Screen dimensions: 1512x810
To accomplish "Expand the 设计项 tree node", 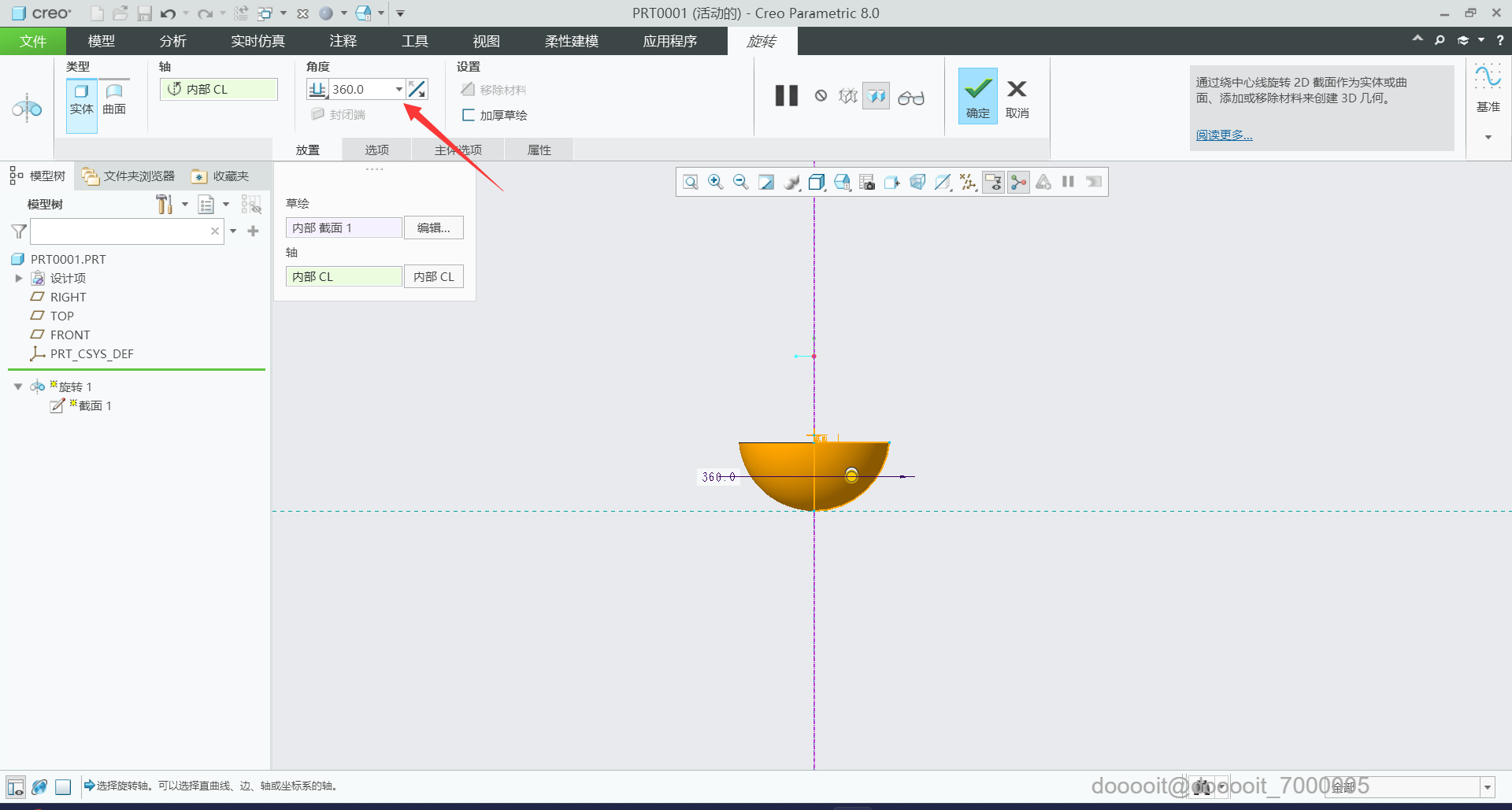I will (18, 278).
